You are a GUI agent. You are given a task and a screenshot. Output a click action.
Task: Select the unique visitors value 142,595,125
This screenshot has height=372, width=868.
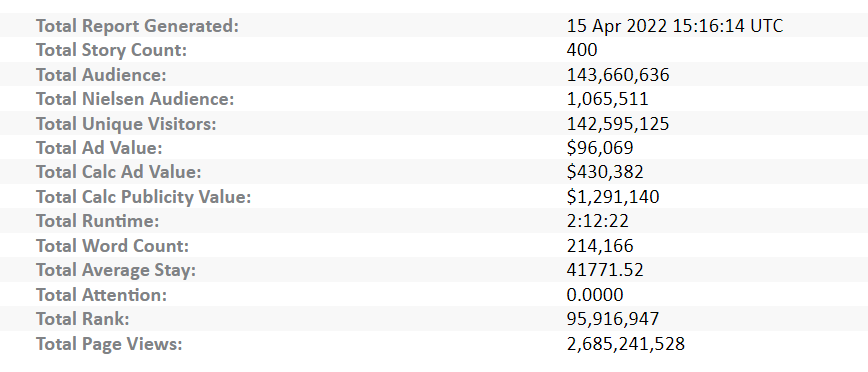618,123
